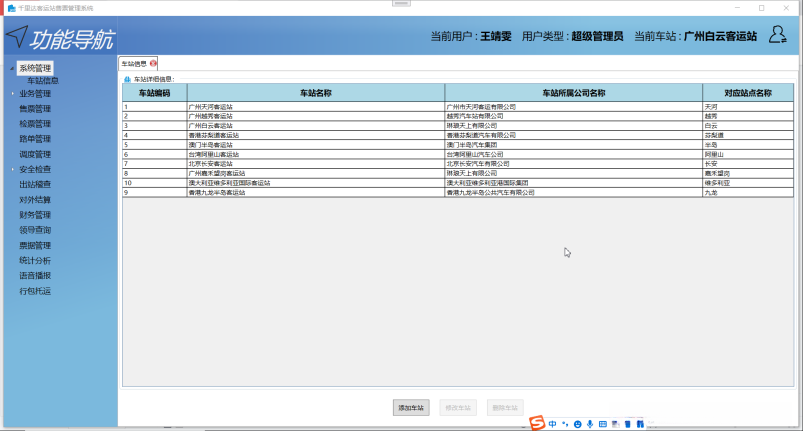
Task: Click the 车站名称 column header
Action: pyautogui.click(x=316, y=93)
